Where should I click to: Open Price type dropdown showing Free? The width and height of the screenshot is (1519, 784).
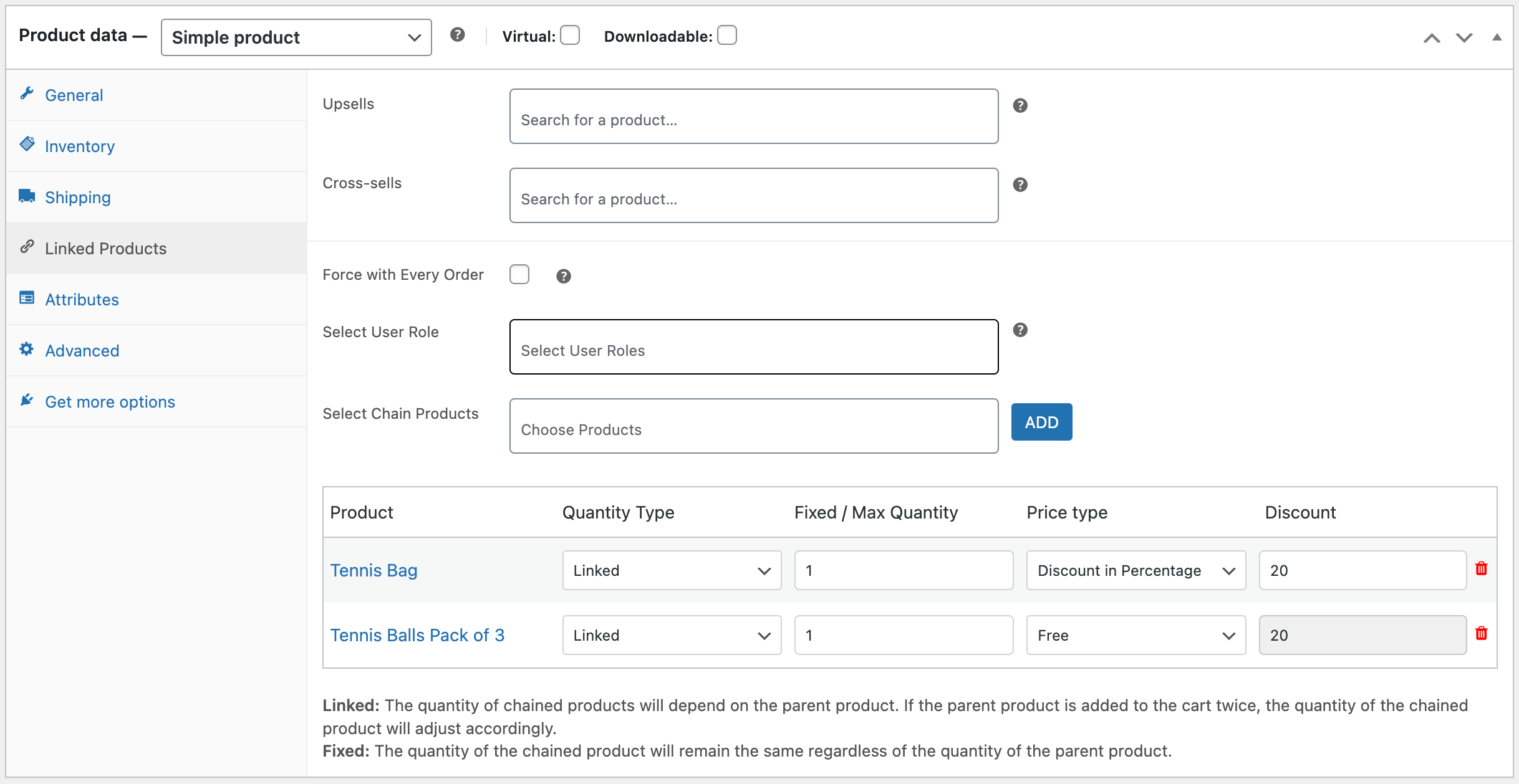coord(1135,635)
